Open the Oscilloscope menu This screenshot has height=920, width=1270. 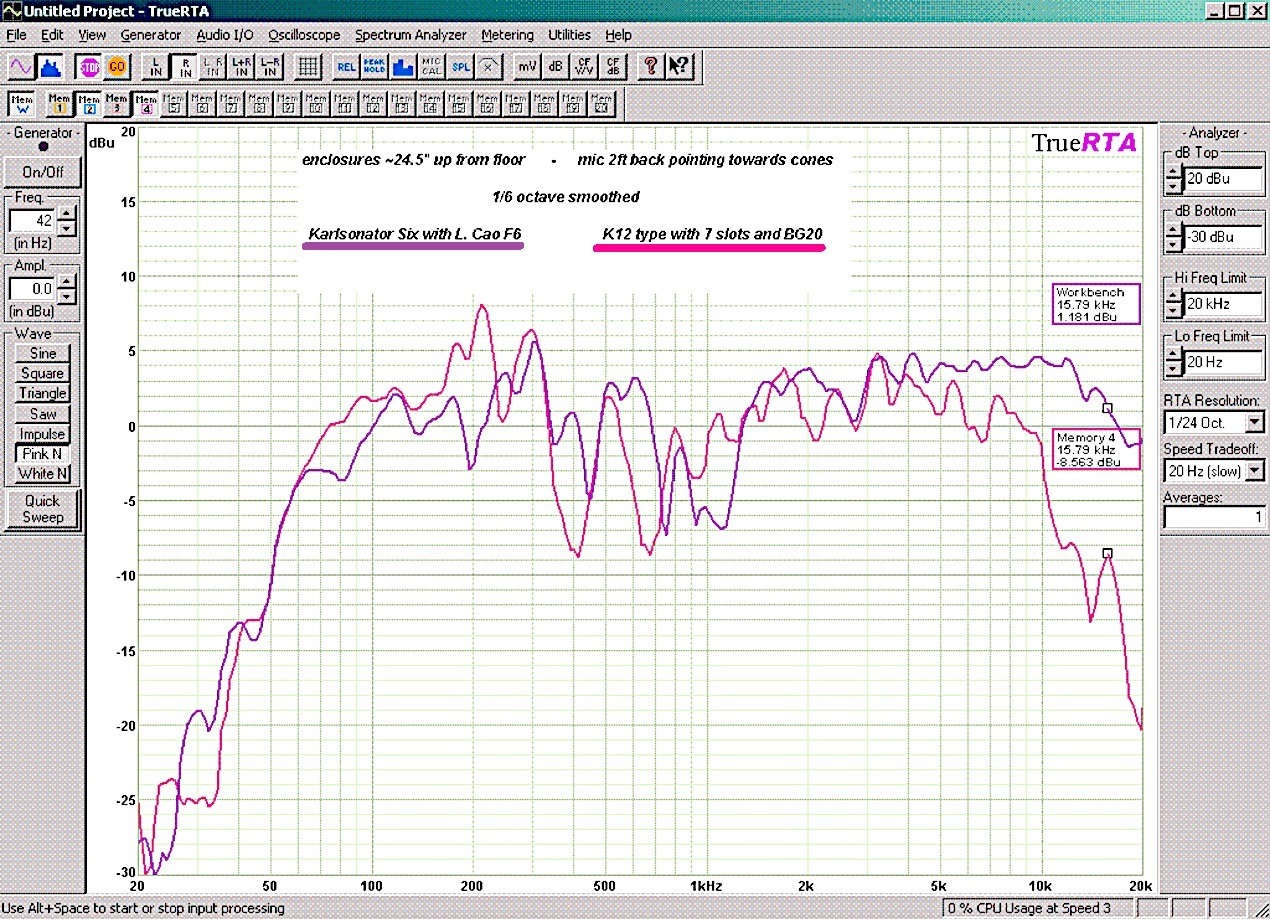coord(304,35)
